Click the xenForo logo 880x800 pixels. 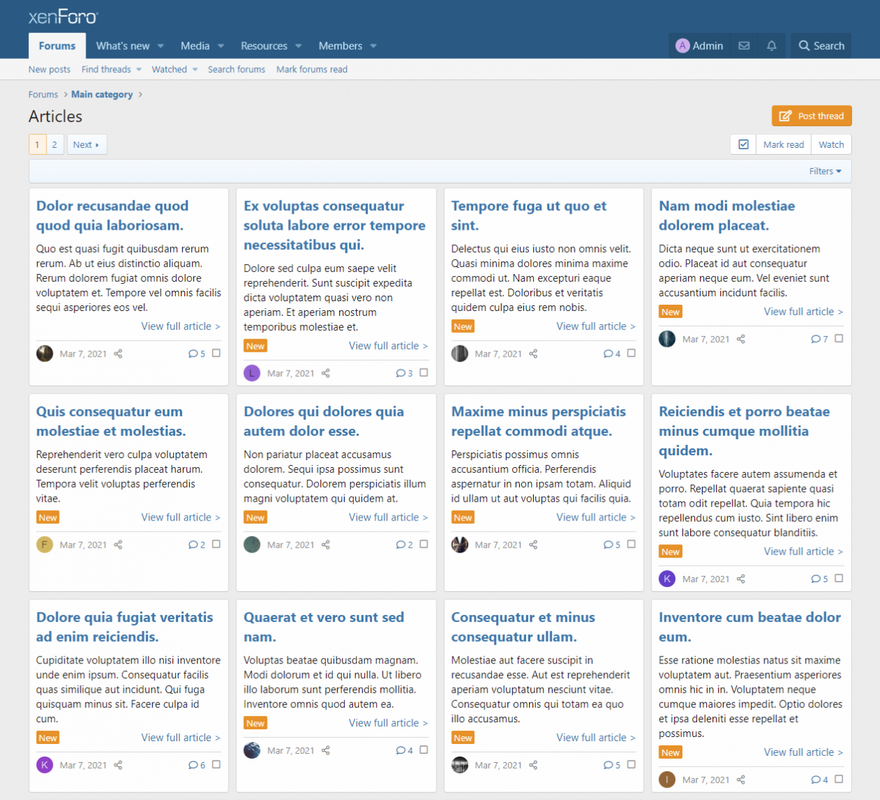(x=63, y=17)
